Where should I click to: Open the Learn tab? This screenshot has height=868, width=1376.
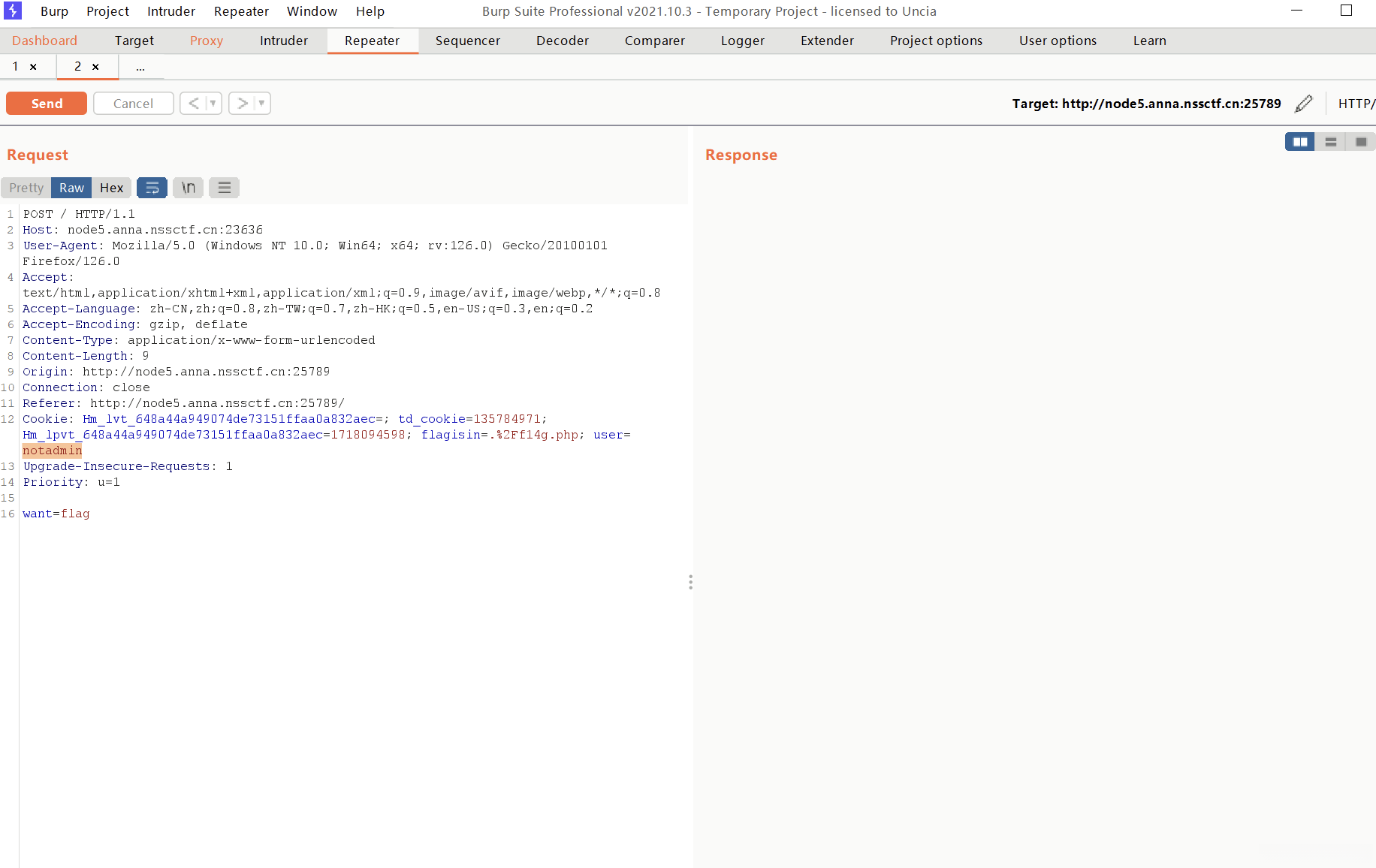tap(1150, 41)
